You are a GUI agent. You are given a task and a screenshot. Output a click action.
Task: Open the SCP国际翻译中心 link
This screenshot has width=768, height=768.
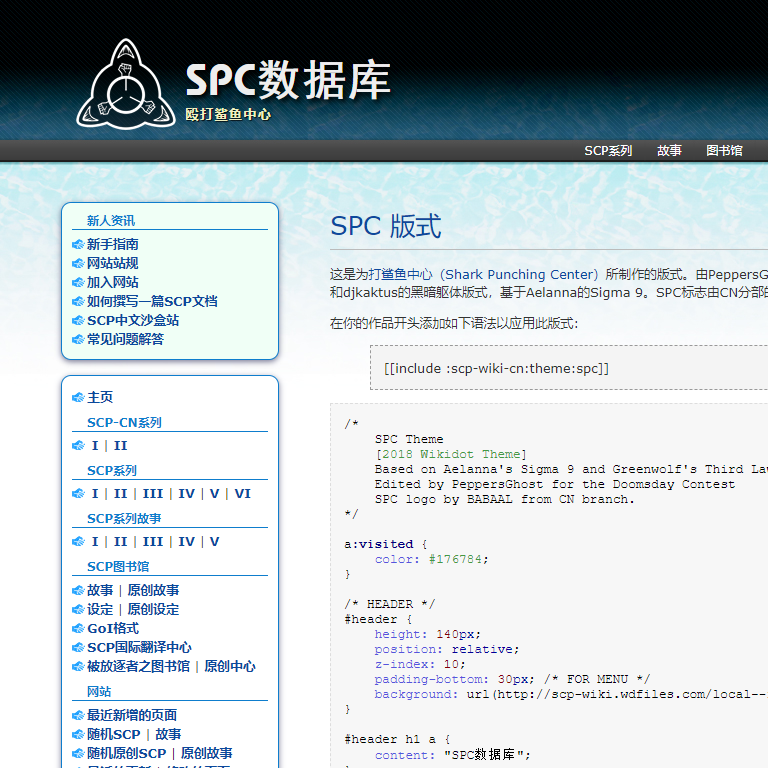[x=140, y=648]
